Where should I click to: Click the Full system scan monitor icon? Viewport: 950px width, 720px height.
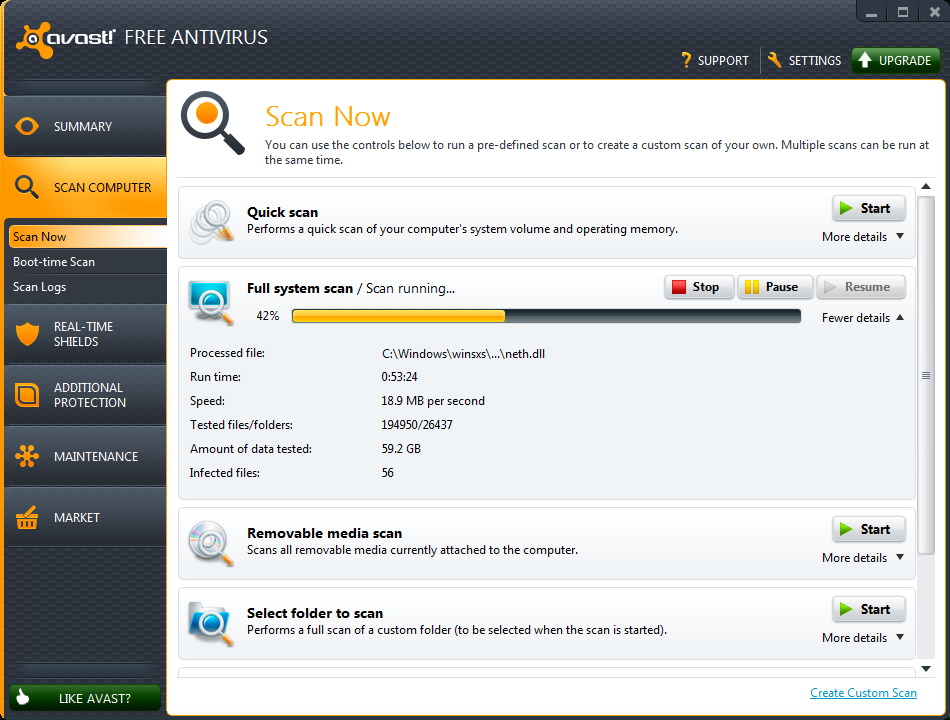210,302
